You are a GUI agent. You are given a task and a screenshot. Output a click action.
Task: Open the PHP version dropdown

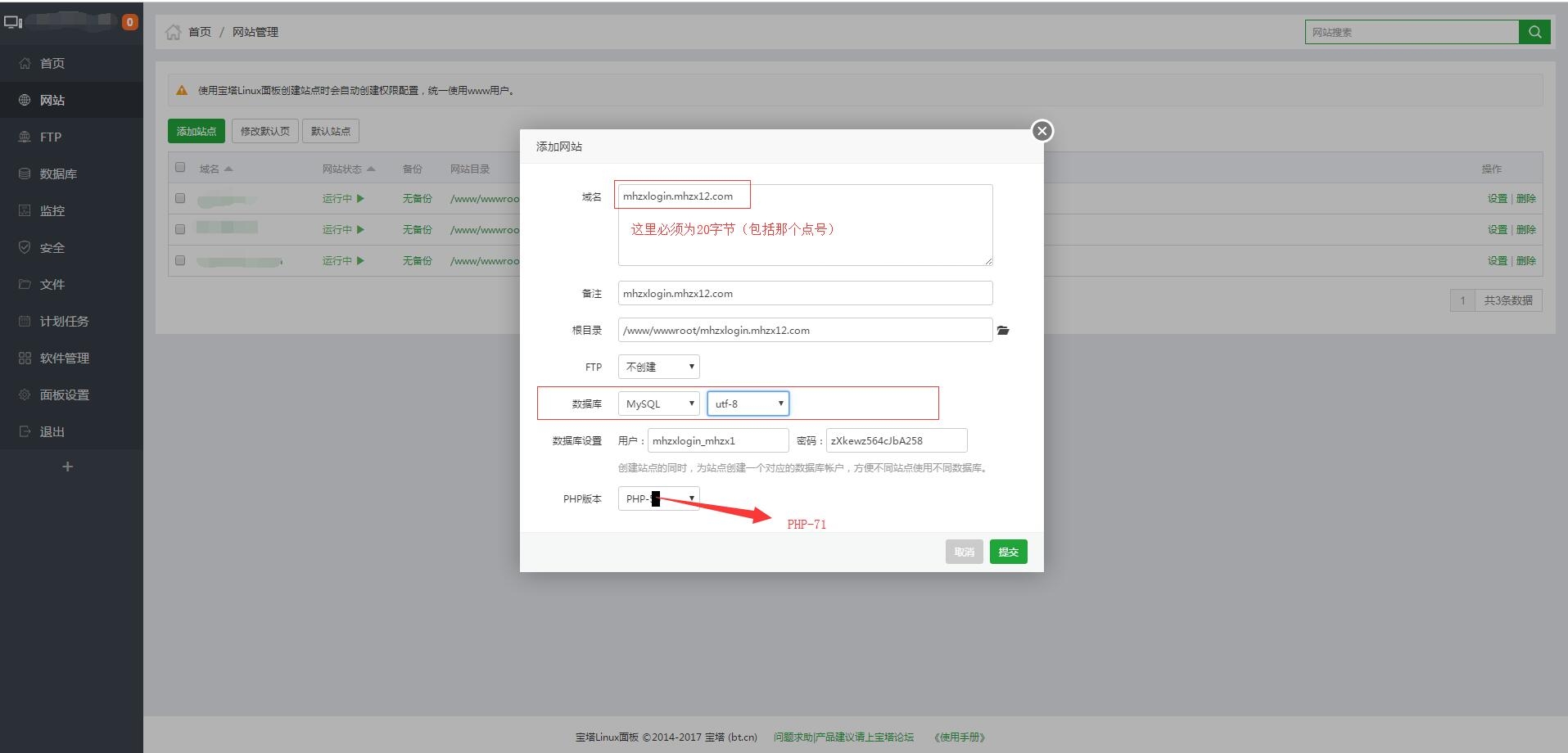click(659, 498)
